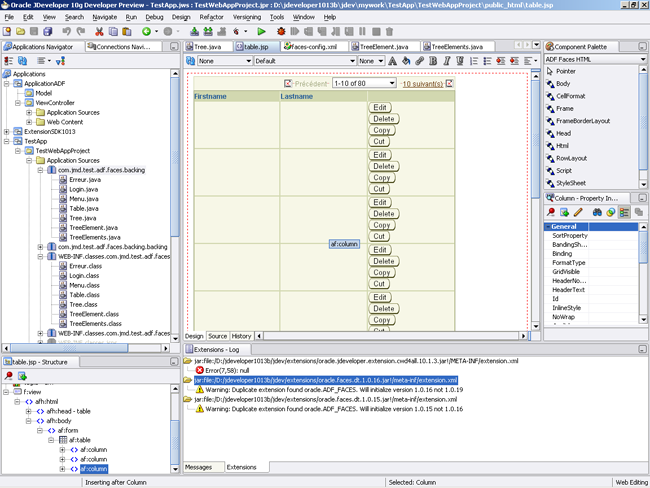
Task: Click the first Edit button in table
Action: pyautogui.click(x=381, y=107)
